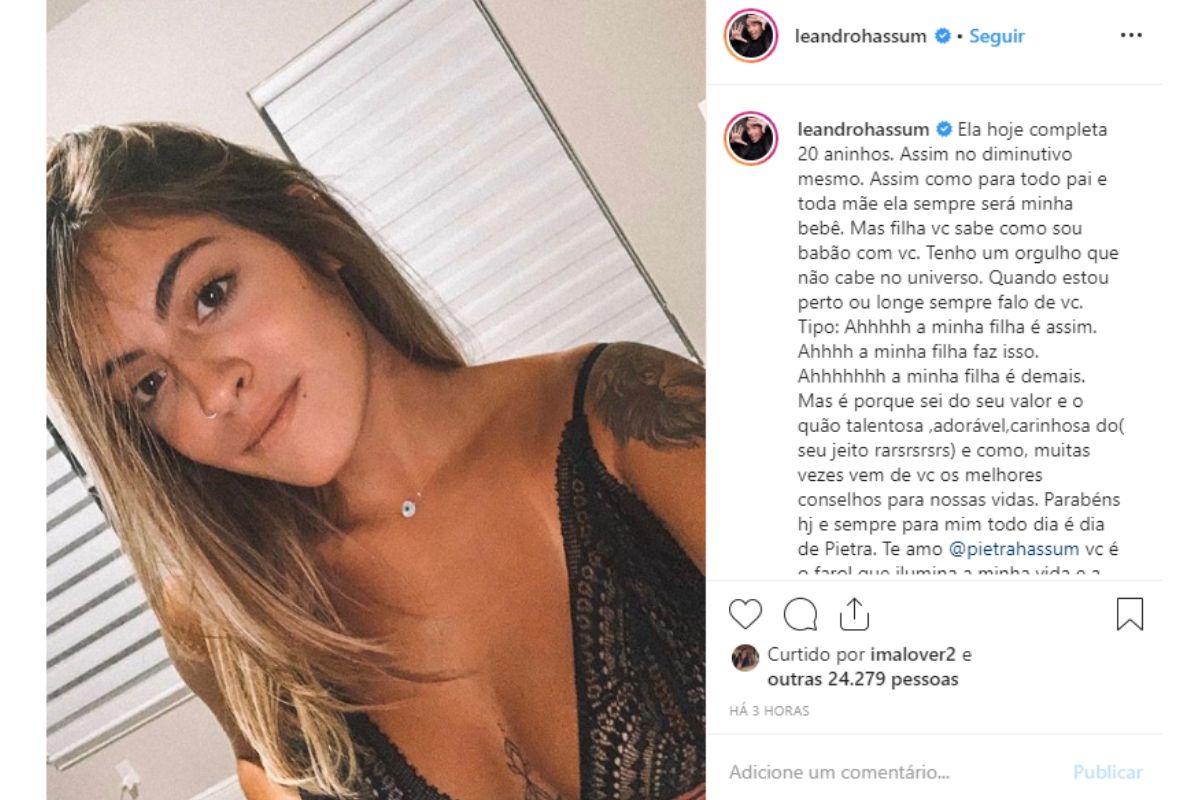Open the leandrohassum username in the post header

pyautogui.click(x=860, y=37)
